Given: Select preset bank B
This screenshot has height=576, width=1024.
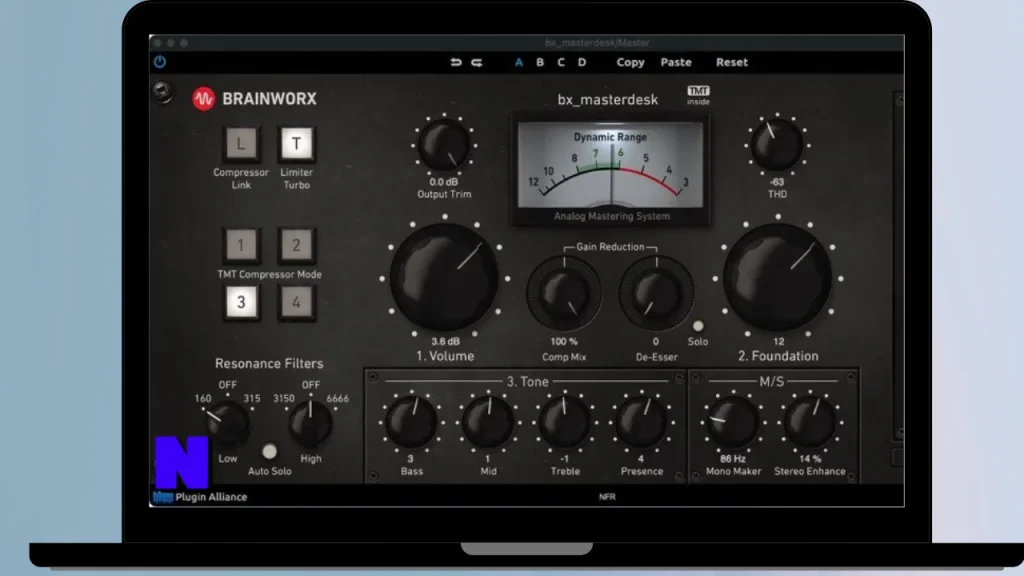Looking at the screenshot, I should 539,63.
